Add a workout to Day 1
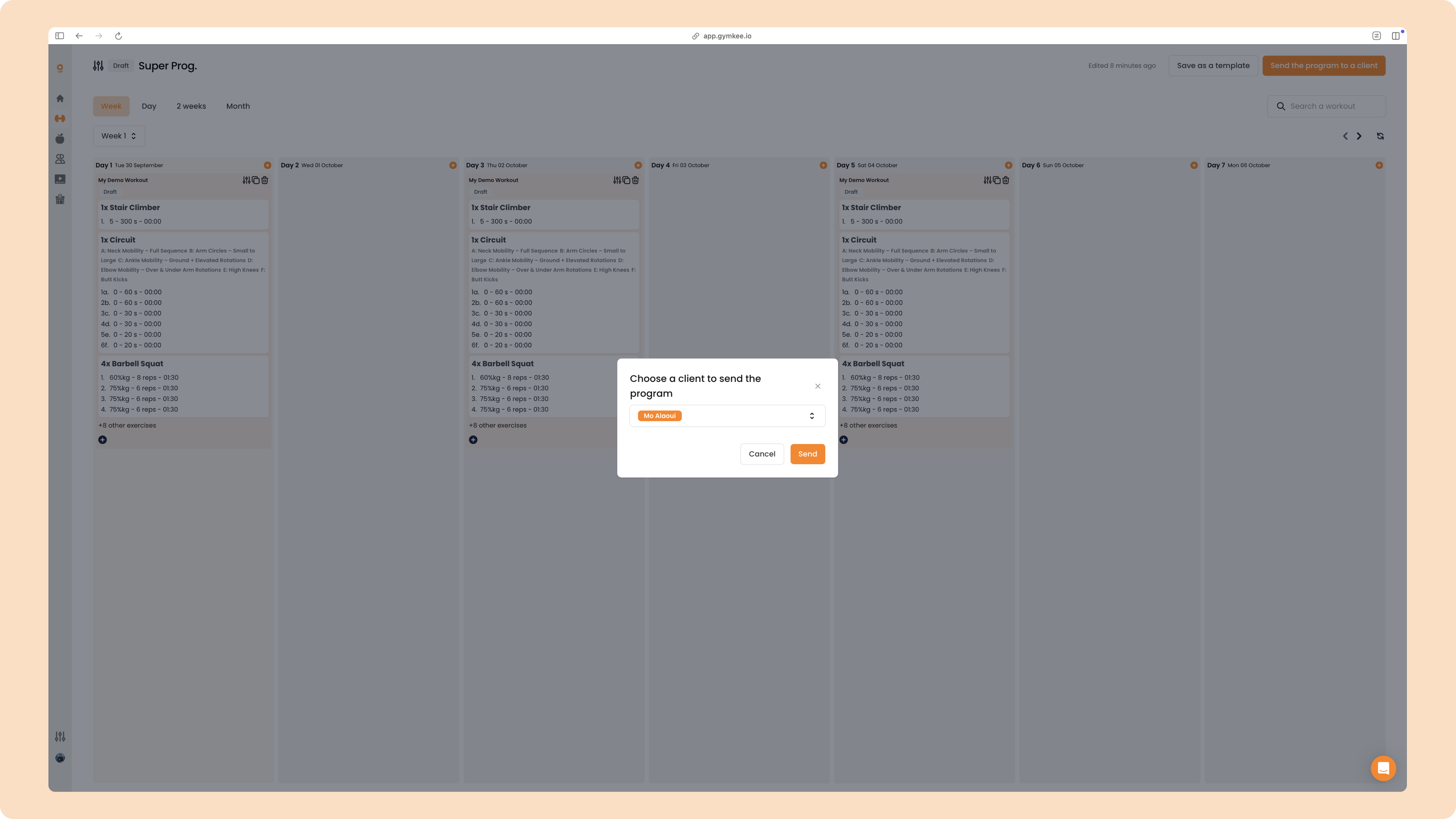1456x819 pixels. tap(267, 165)
